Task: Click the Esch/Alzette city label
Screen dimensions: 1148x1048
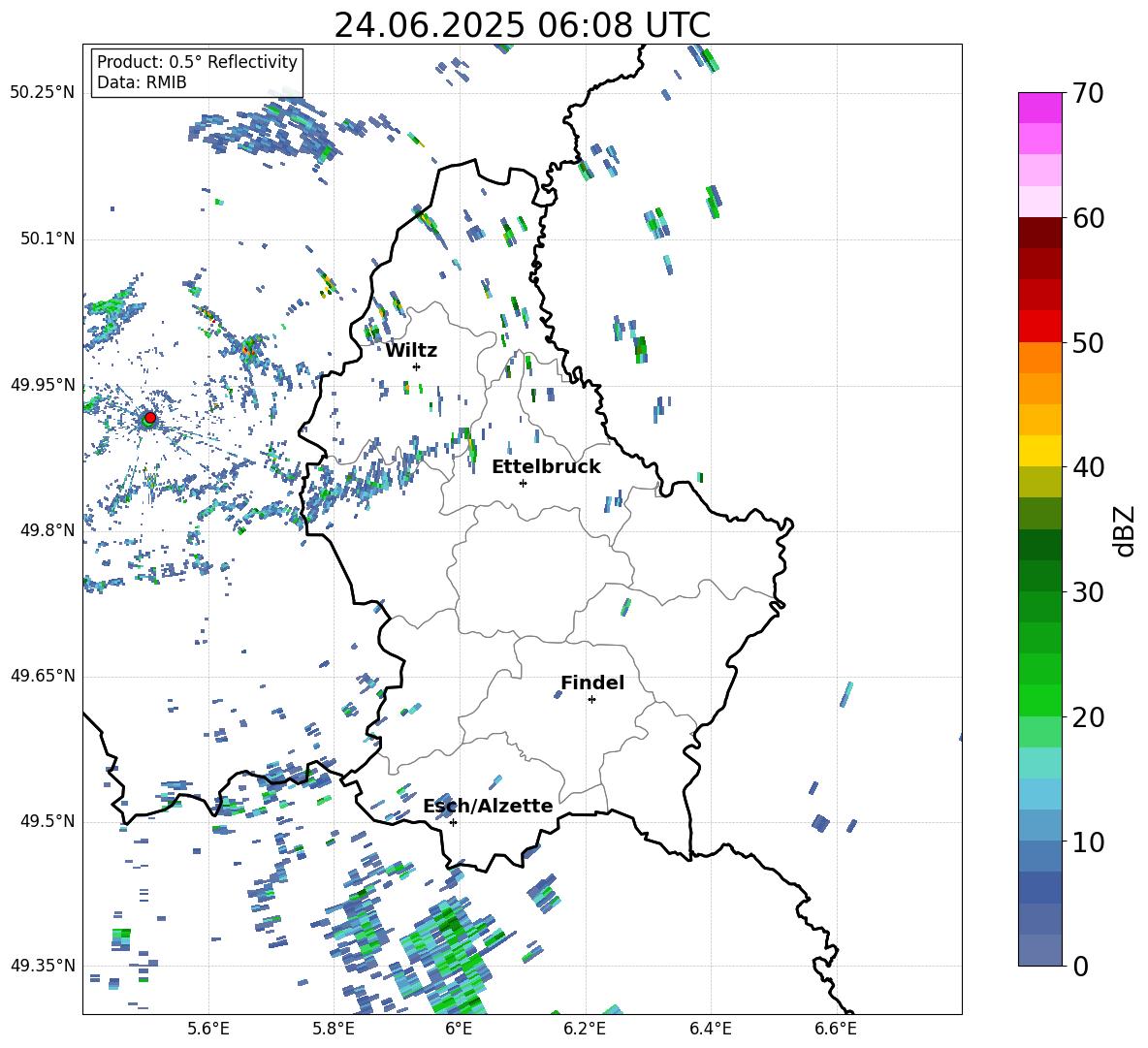Action: 488,806
